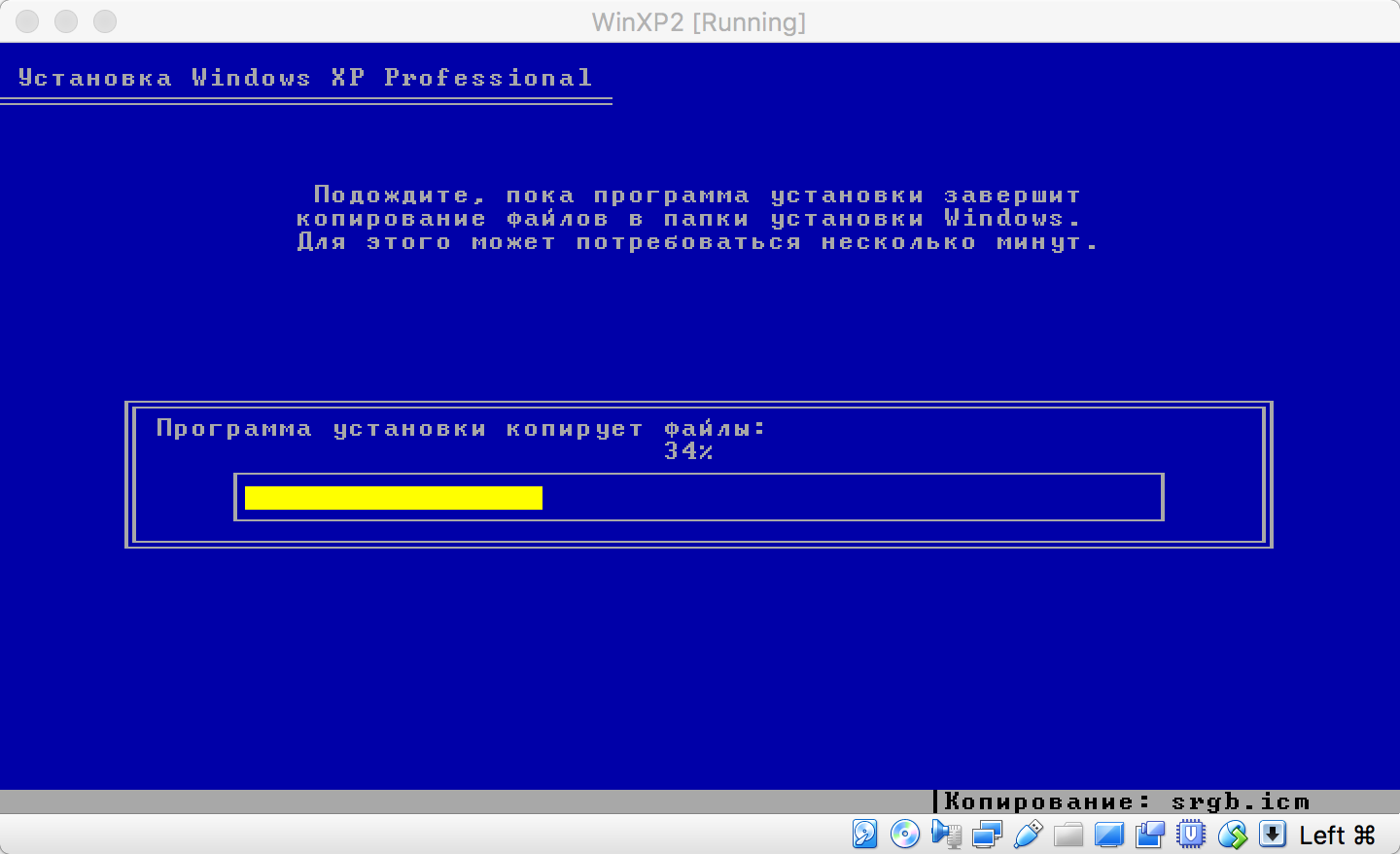This screenshot has height=854, width=1400.
Task: Click the 'WinXP2 [Running]' window title
Action: click(699, 21)
